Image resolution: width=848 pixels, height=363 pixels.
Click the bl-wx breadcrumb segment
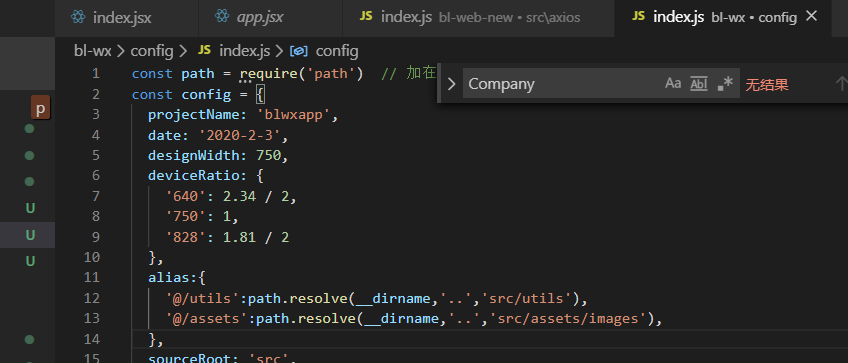coord(92,51)
